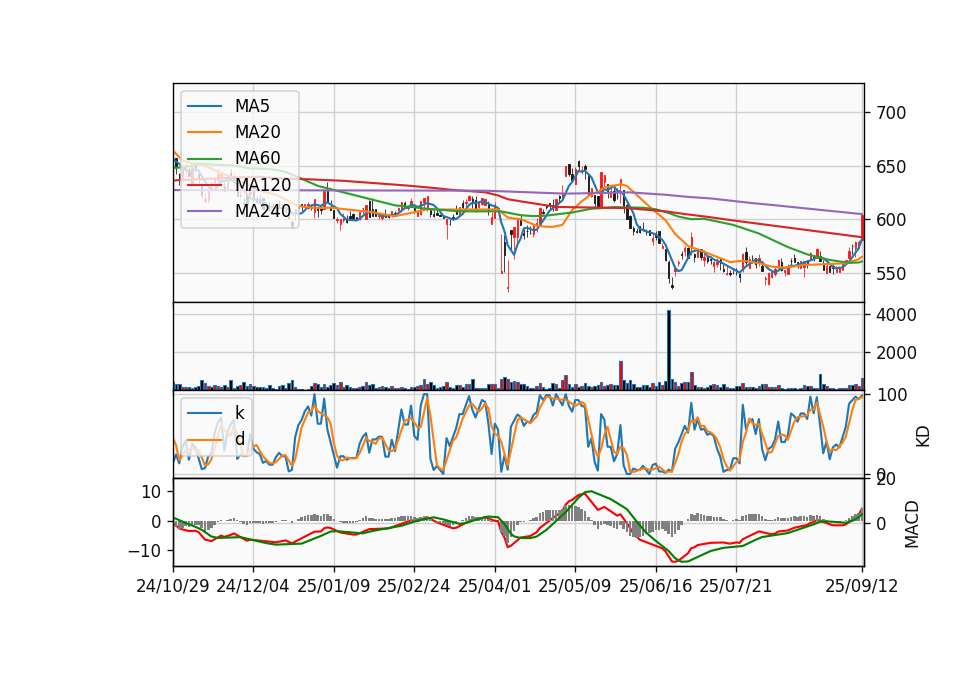Click the 25/06/16 date label
960x690 pixels.
(x=656, y=586)
